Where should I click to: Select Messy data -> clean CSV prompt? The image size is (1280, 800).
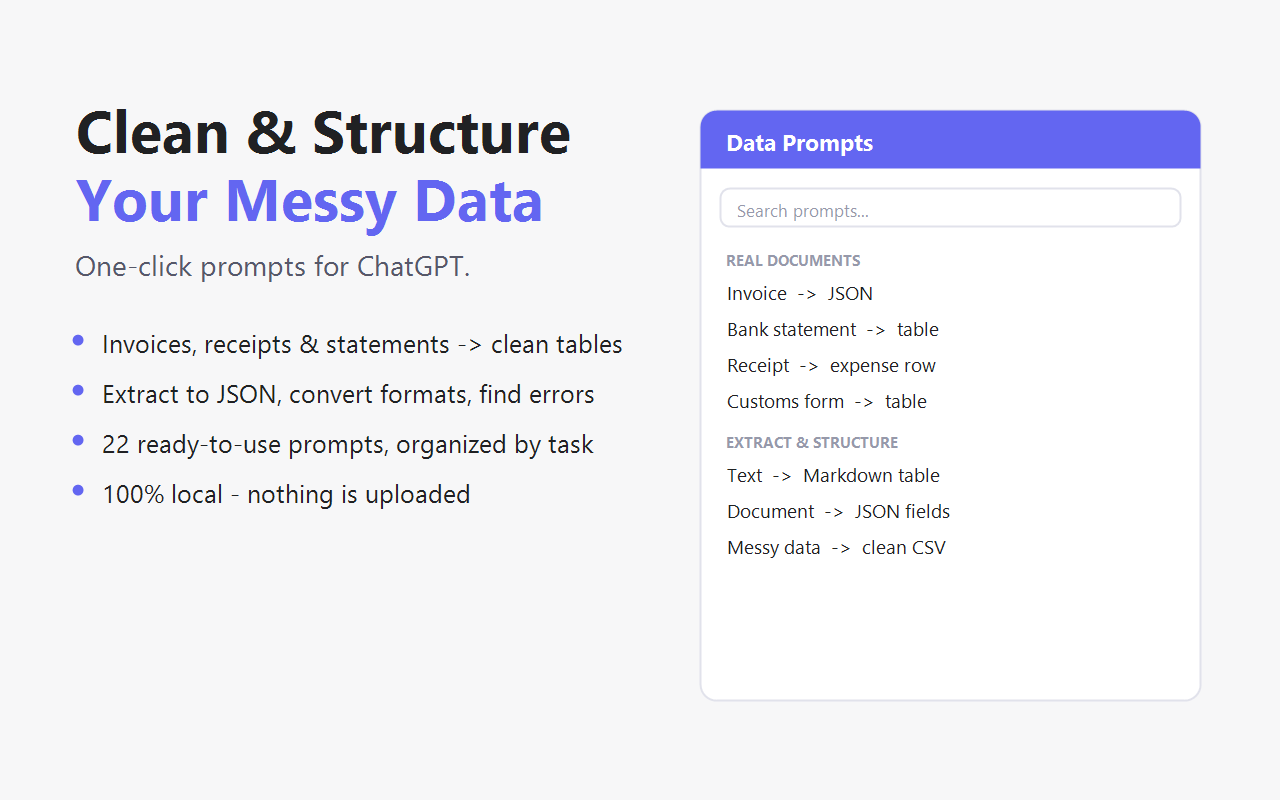(836, 547)
